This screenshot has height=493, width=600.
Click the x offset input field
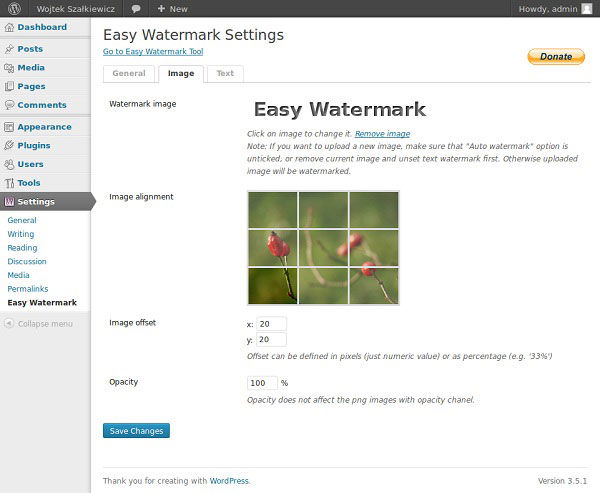(270, 324)
